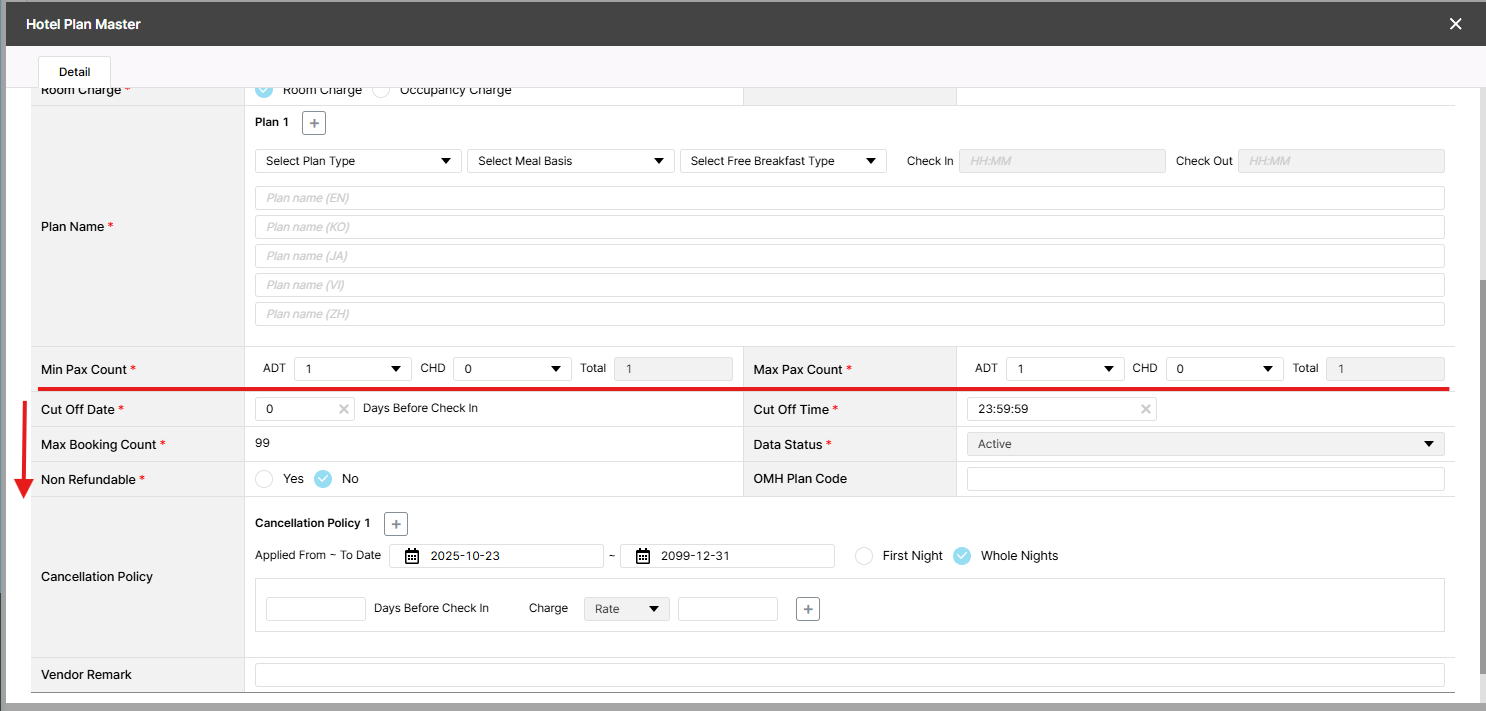
Task: Clear the Cut Off Time value
Action: pos(1146,409)
